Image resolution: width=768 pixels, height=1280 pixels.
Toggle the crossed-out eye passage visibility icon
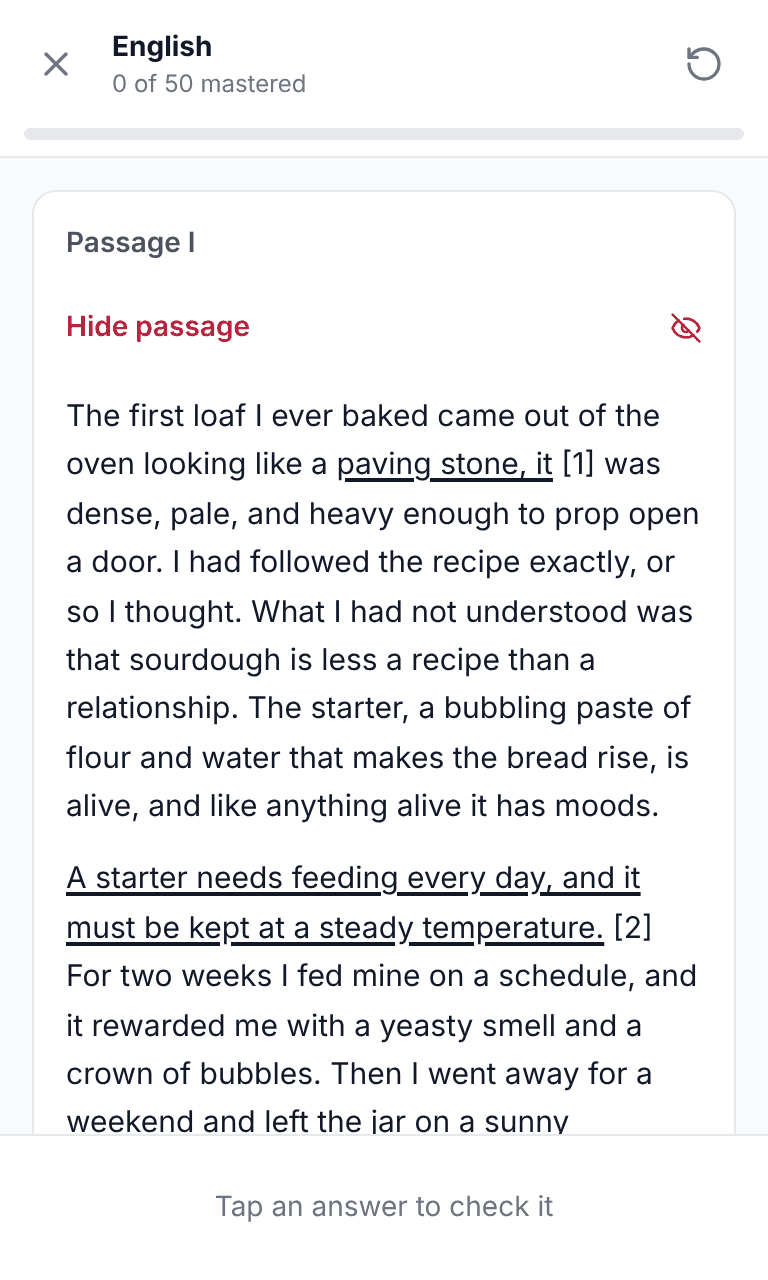[x=686, y=327]
